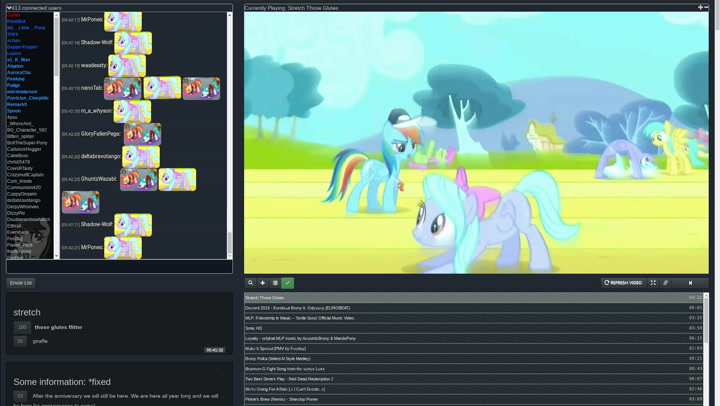720x406 pixels.
Task: Click user Algalon in user list
Action: tap(15, 66)
